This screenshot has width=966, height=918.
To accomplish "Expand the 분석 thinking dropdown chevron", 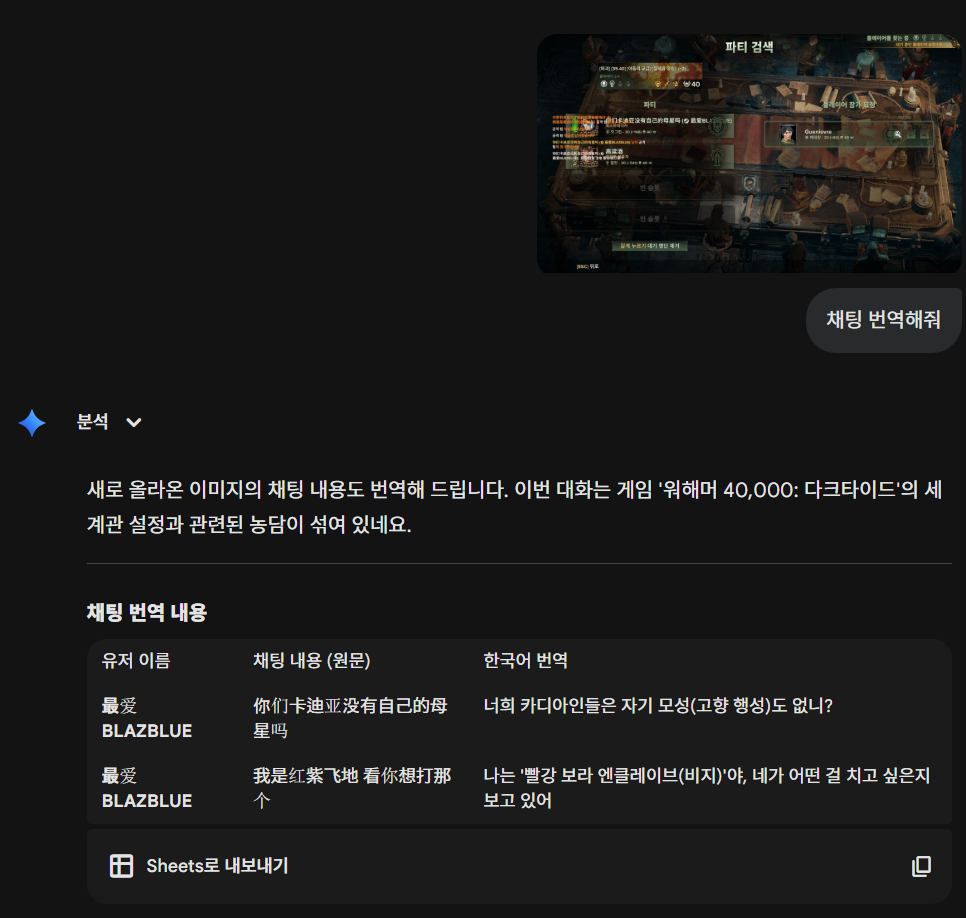I will tap(134, 422).
